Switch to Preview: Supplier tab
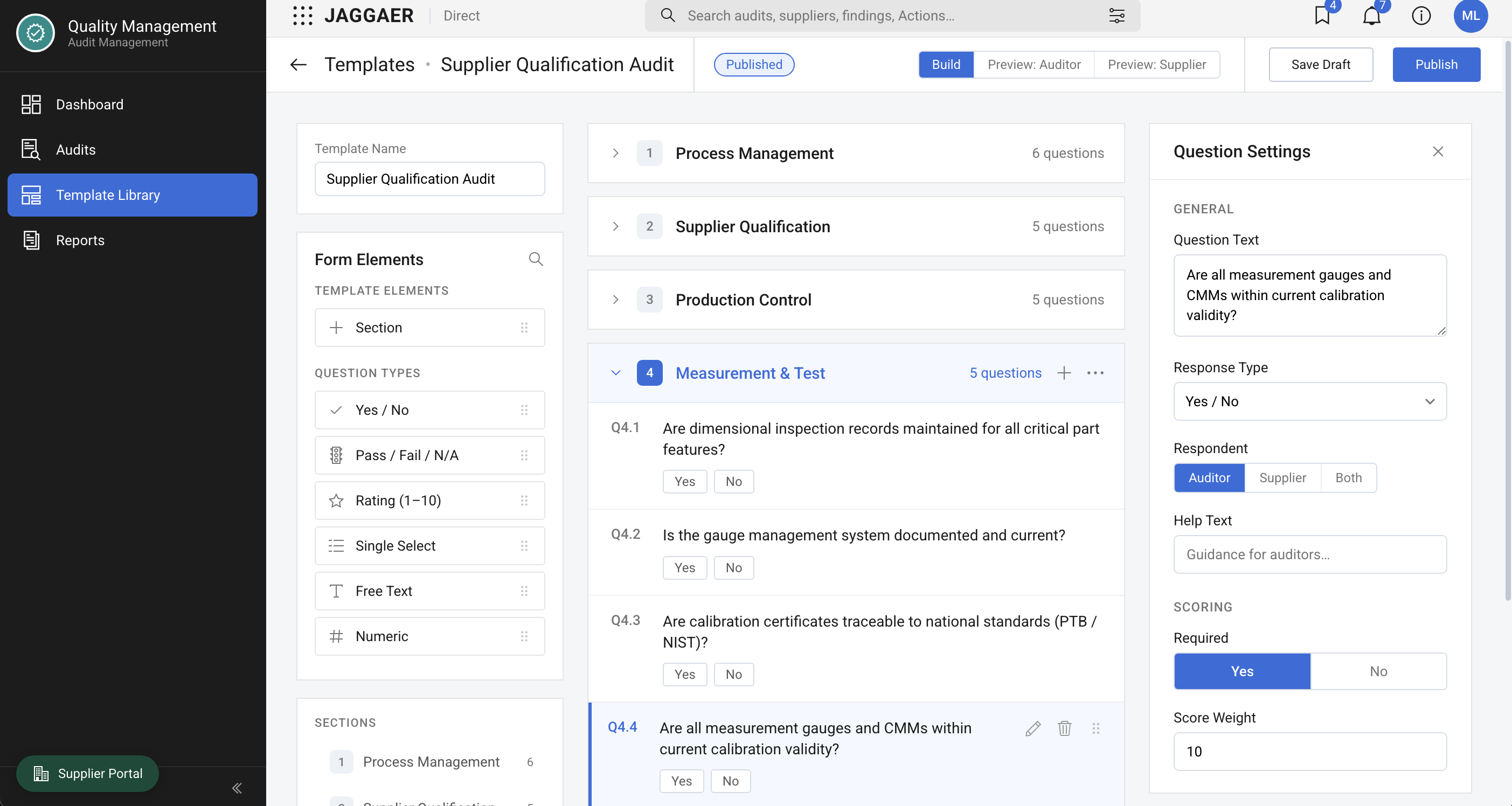 (x=1156, y=65)
